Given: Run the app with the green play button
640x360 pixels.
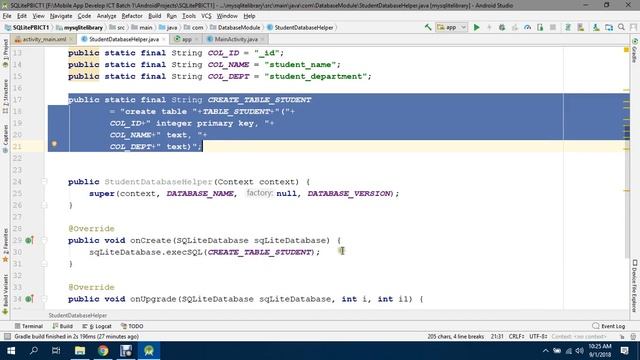Looking at the screenshot, I should [476, 27].
